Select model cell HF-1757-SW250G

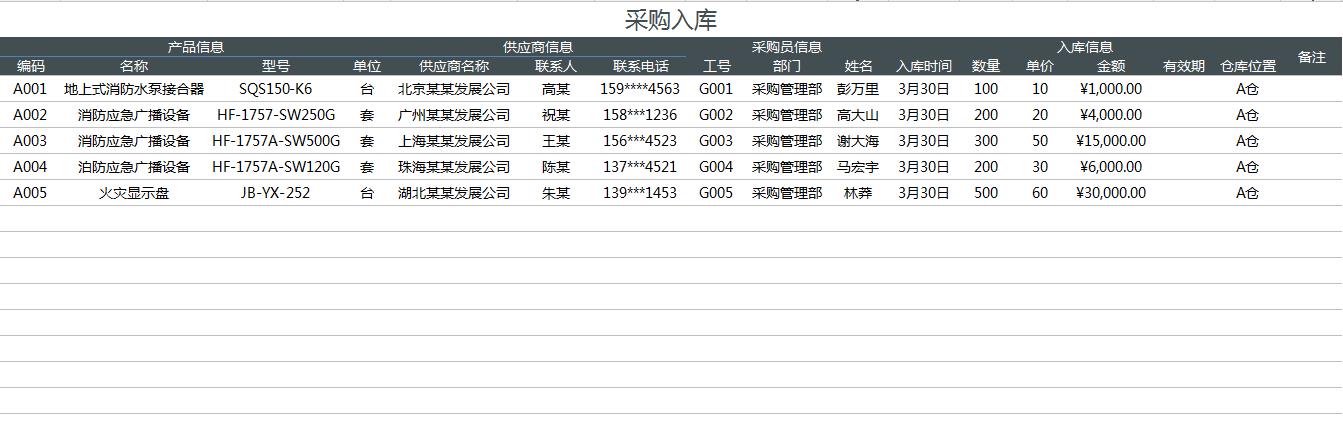tap(276, 115)
